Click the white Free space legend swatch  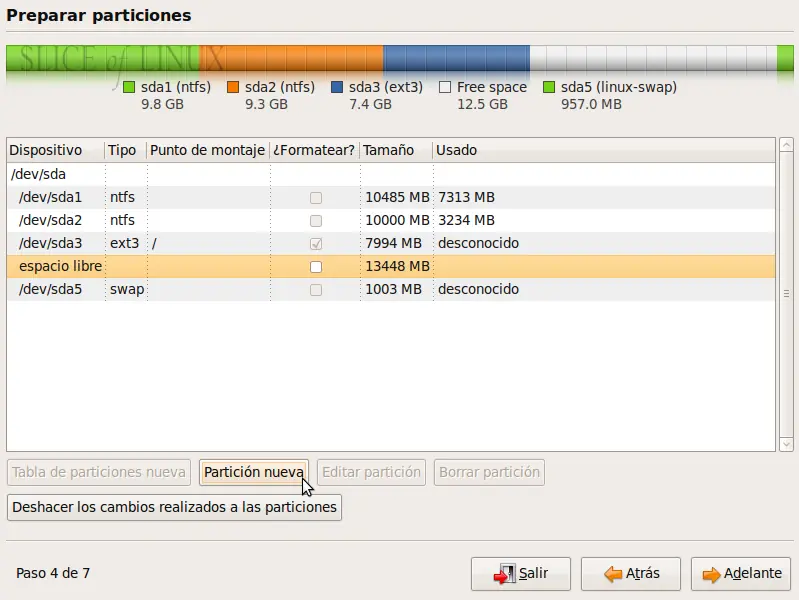(x=445, y=87)
